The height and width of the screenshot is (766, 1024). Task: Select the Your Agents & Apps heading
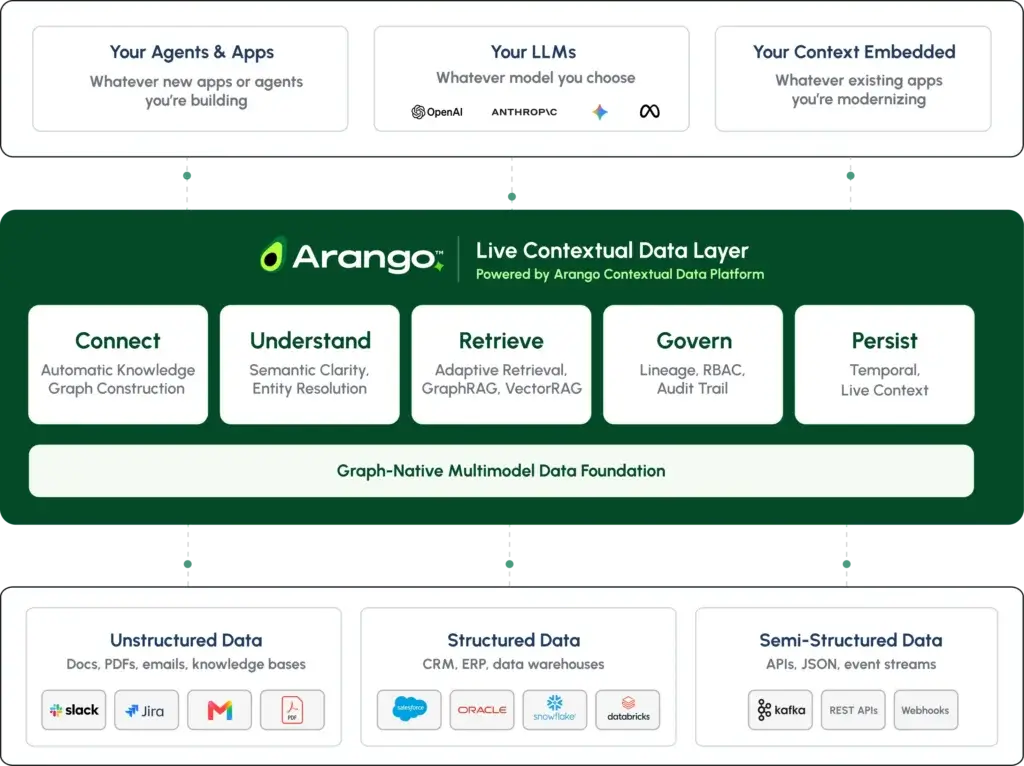[x=192, y=52]
